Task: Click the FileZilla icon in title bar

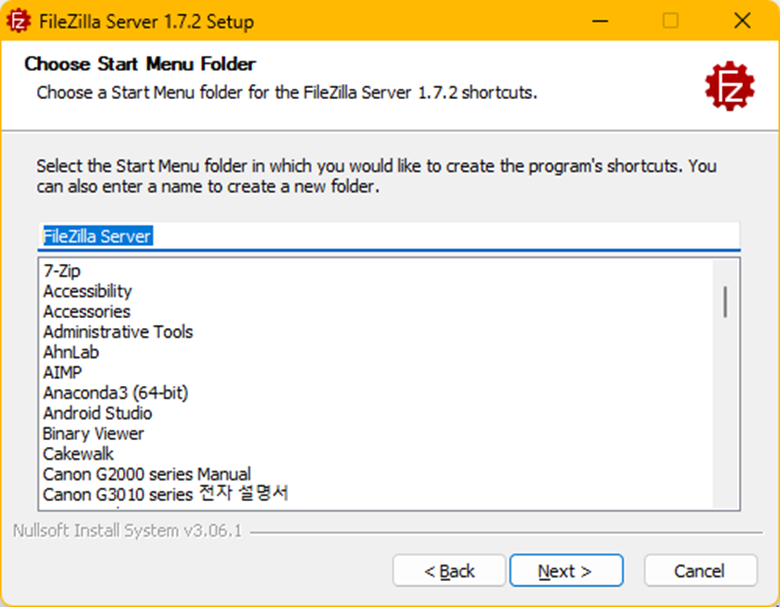Action: point(18,21)
